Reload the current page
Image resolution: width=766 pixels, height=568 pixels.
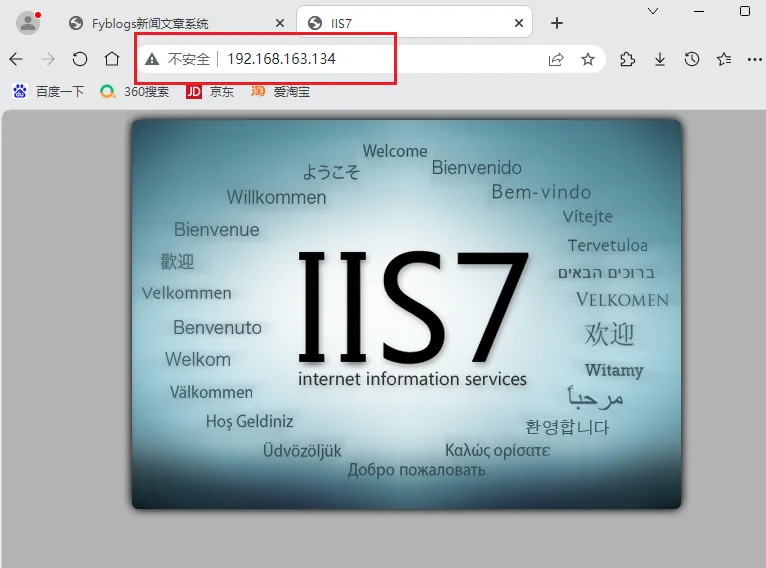point(80,59)
